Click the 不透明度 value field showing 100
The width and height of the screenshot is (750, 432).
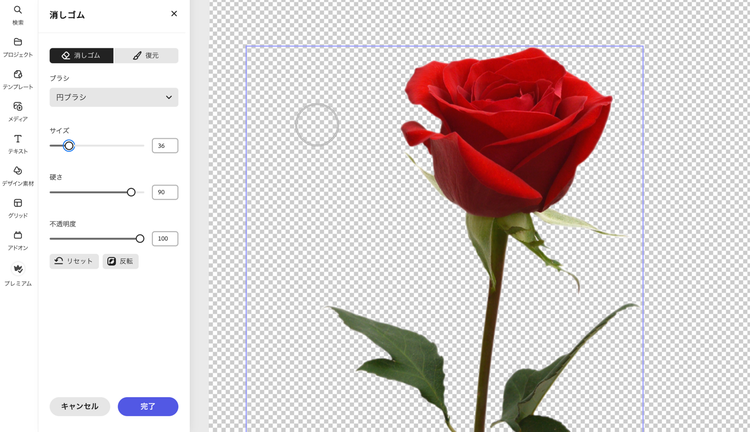click(165, 238)
